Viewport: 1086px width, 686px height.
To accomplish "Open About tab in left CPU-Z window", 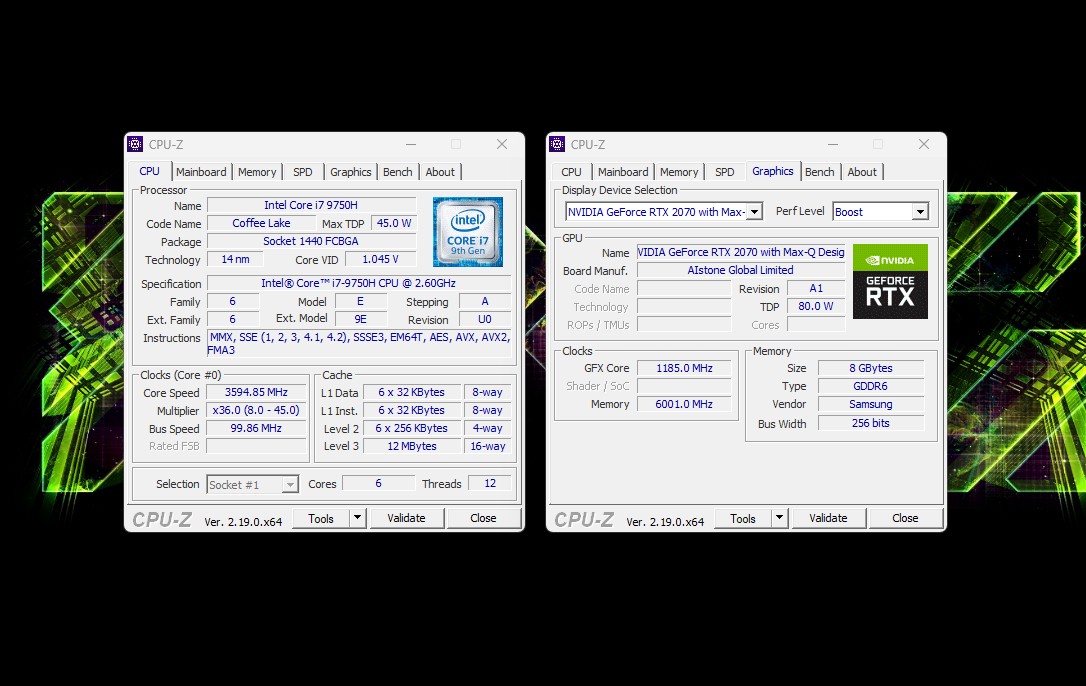I will 440,172.
